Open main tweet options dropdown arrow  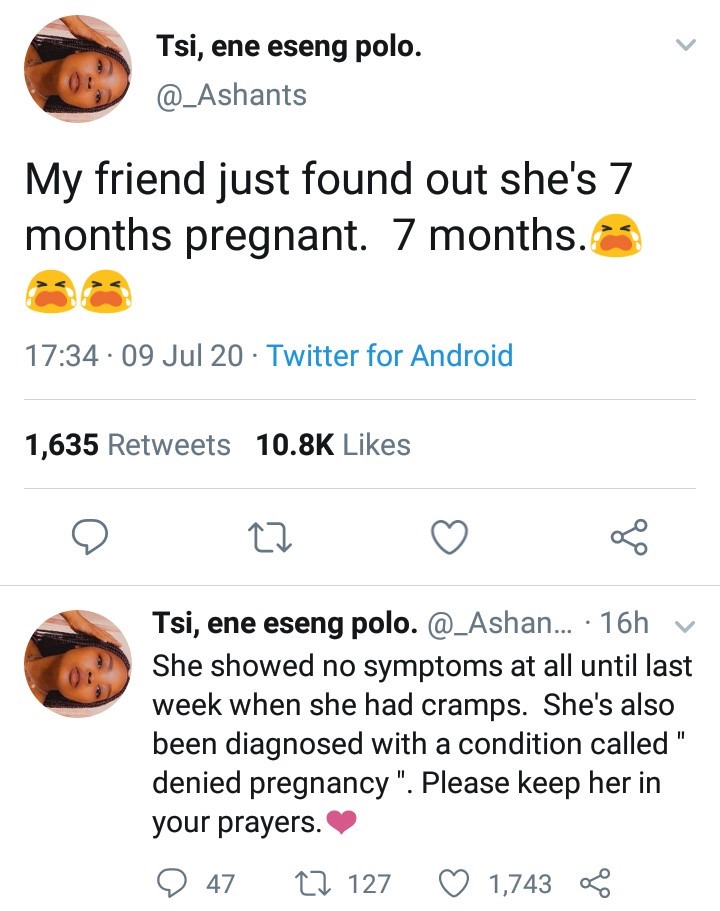click(x=685, y=45)
